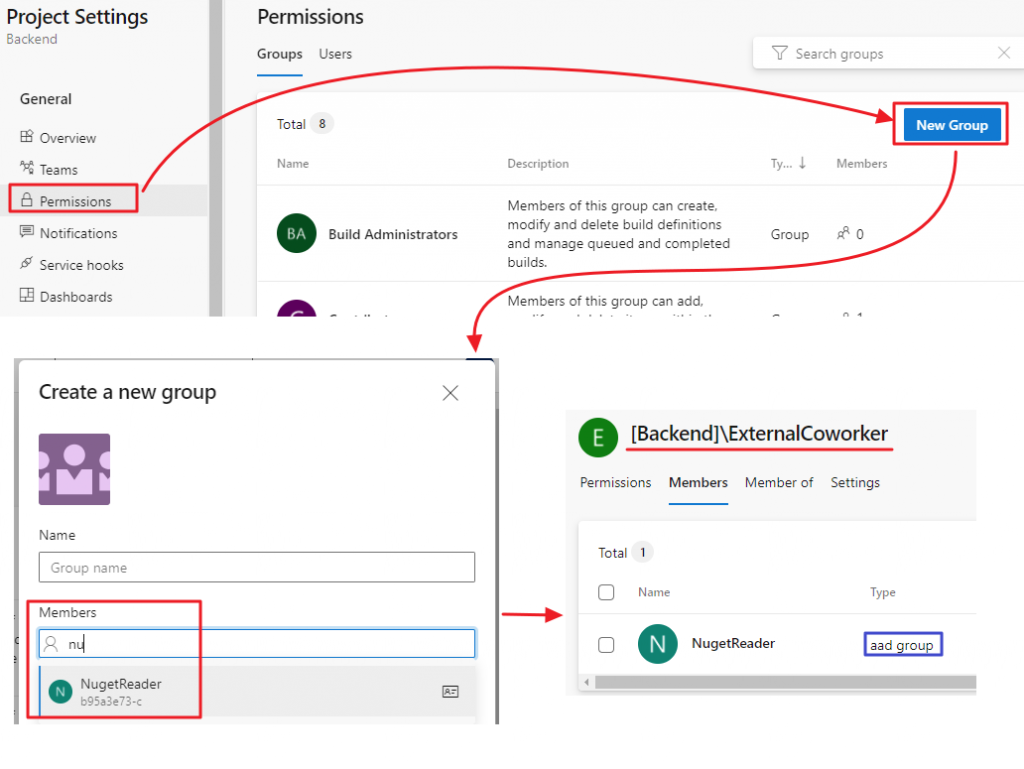
Task: Select Permissions in the General sidebar
Action: [x=75, y=201]
